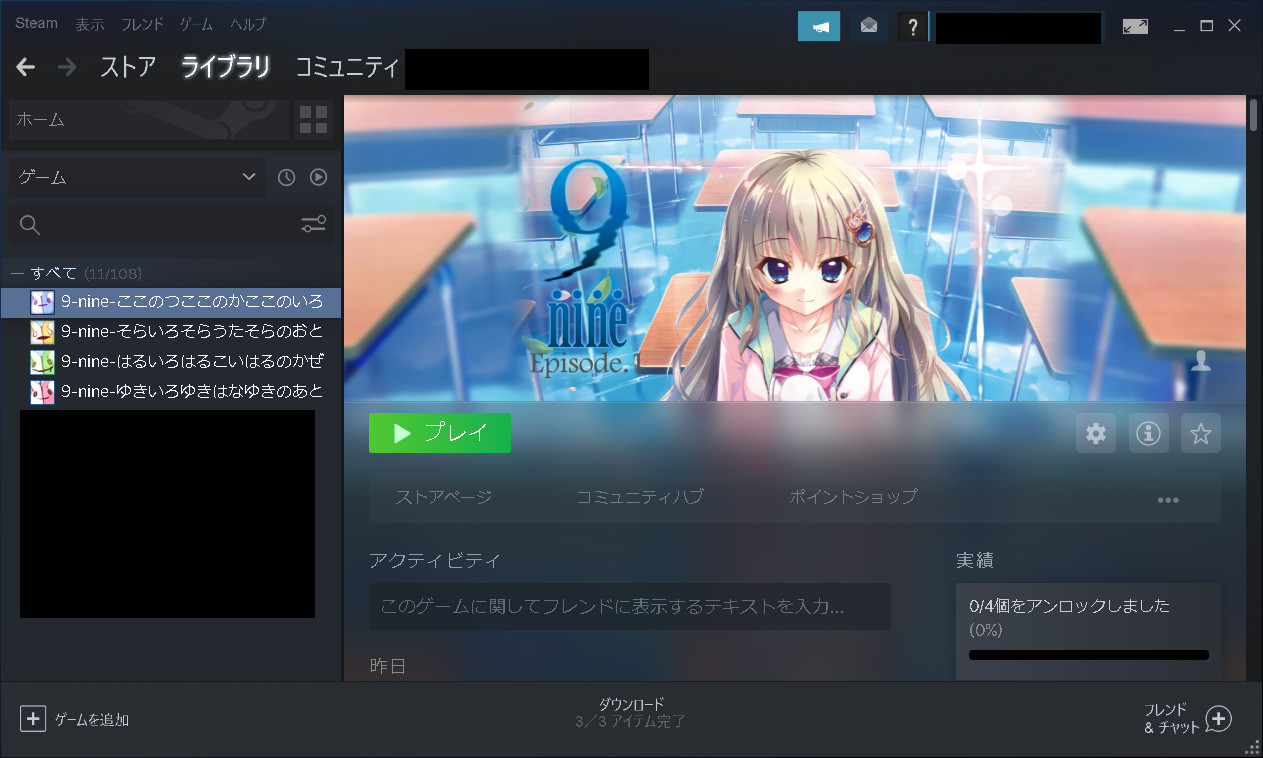Open the announcements megaphone icon
Image resolution: width=1263 pixels, height=758 pixels.
(819, 26)
